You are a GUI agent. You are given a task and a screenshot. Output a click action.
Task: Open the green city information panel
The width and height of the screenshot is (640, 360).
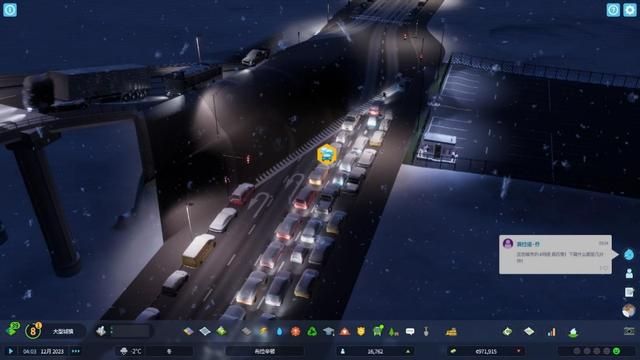(x=573, y=332)
